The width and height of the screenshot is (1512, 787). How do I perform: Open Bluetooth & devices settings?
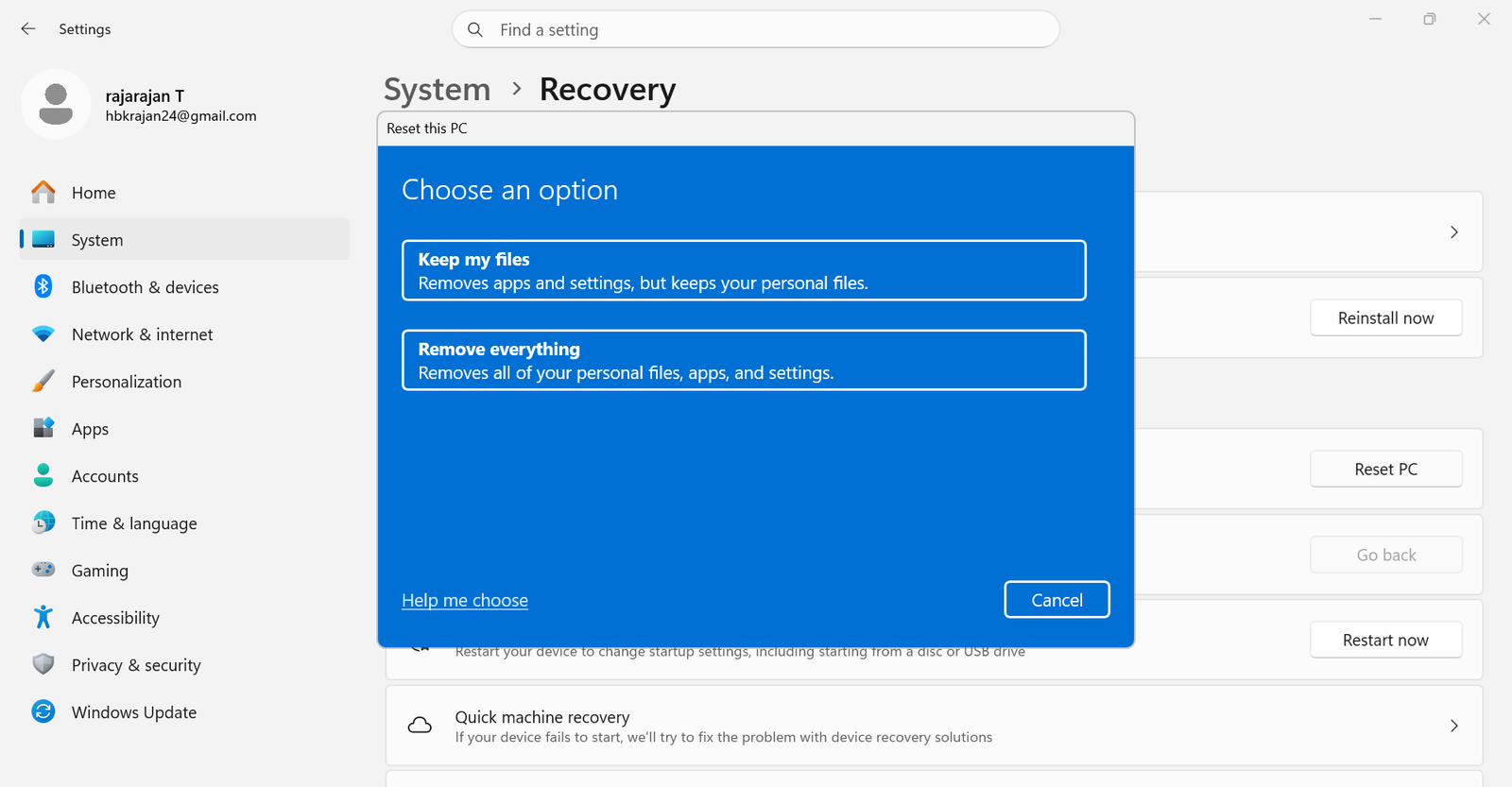[184, 287]
